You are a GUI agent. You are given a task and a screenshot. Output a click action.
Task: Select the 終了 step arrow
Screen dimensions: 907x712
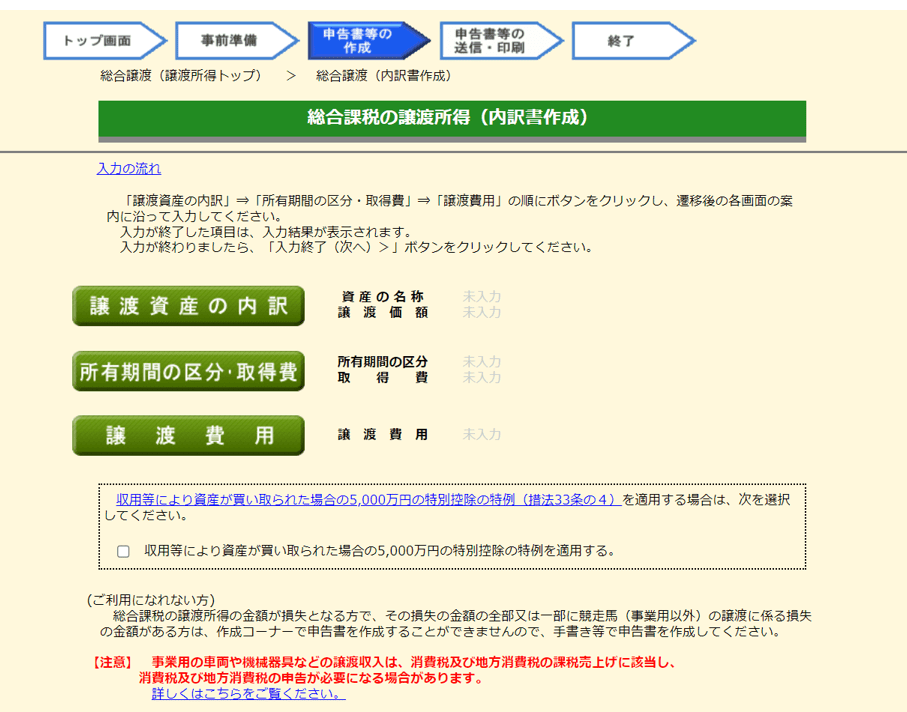[633, 40]
